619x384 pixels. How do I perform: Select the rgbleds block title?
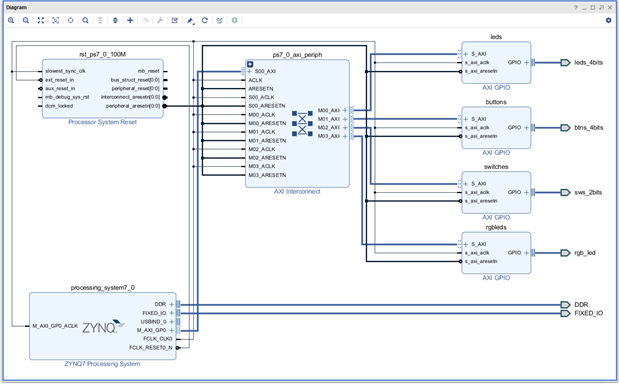click(x=496, y=228)
